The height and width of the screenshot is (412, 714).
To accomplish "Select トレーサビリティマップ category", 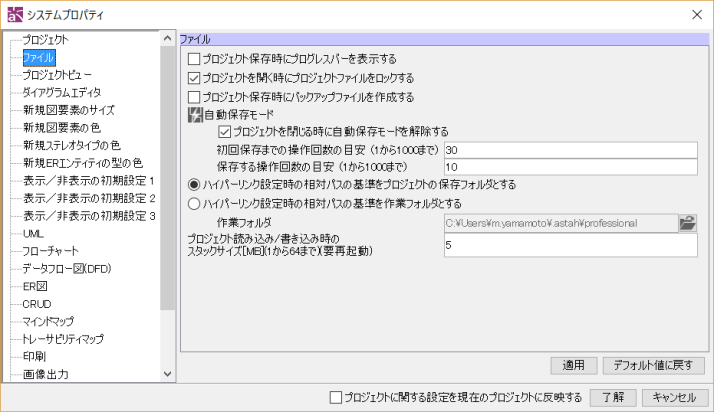I will [x=63, y=339].
